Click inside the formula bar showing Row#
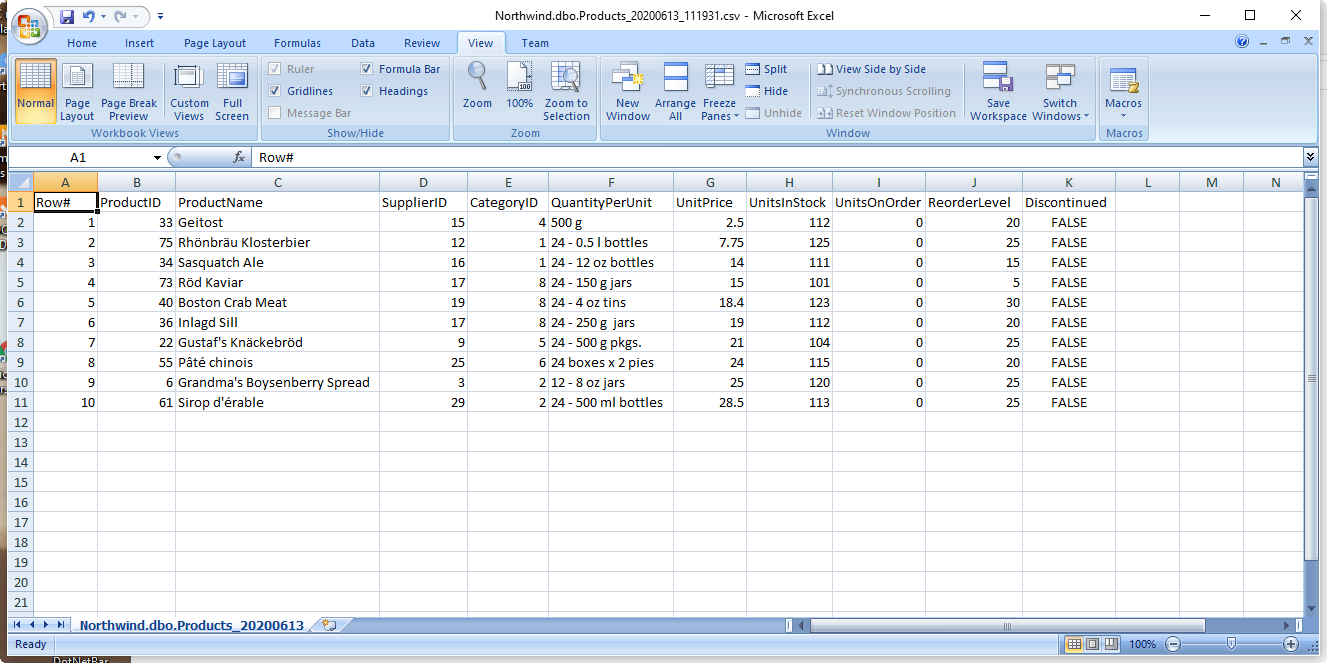This screenshot has width=1327, height=663. tap(777, 158)
